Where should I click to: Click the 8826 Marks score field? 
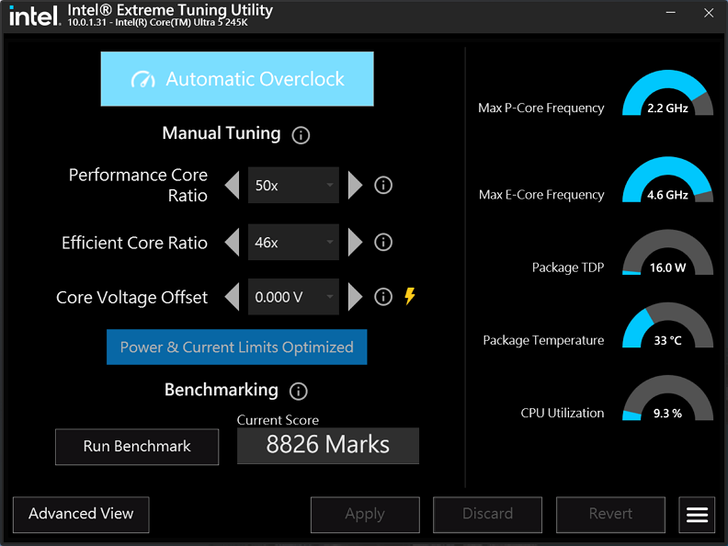click(328, 446)
